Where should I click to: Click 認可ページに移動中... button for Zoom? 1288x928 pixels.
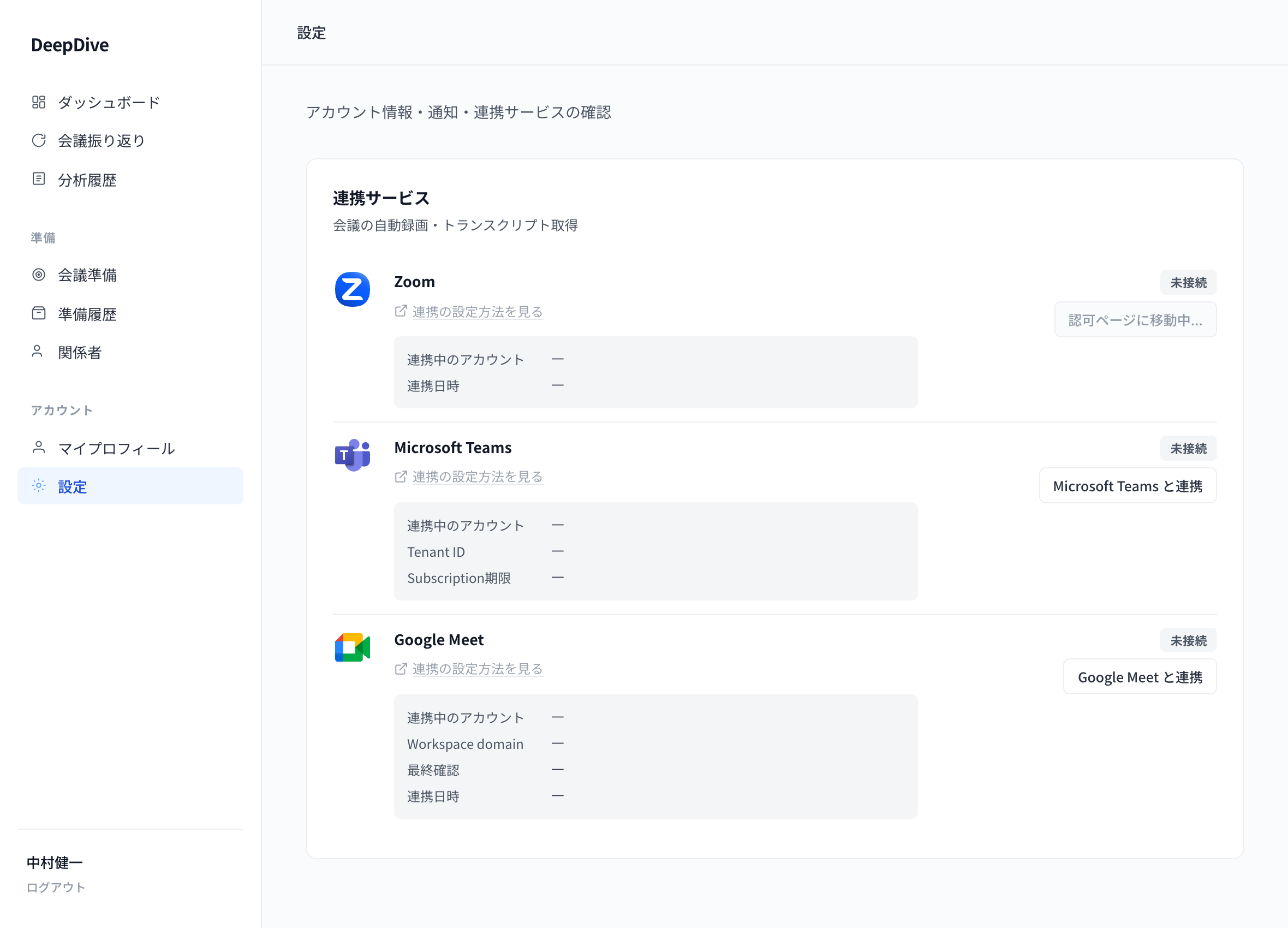tap(1135, 320)
